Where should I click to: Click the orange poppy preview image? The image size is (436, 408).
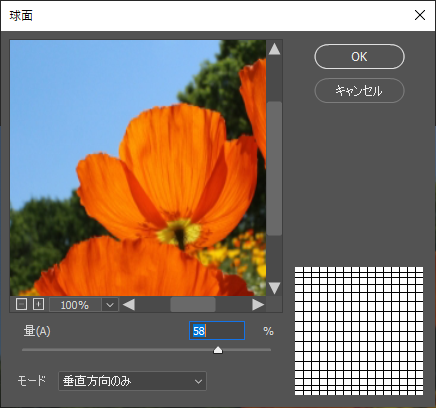138,168
